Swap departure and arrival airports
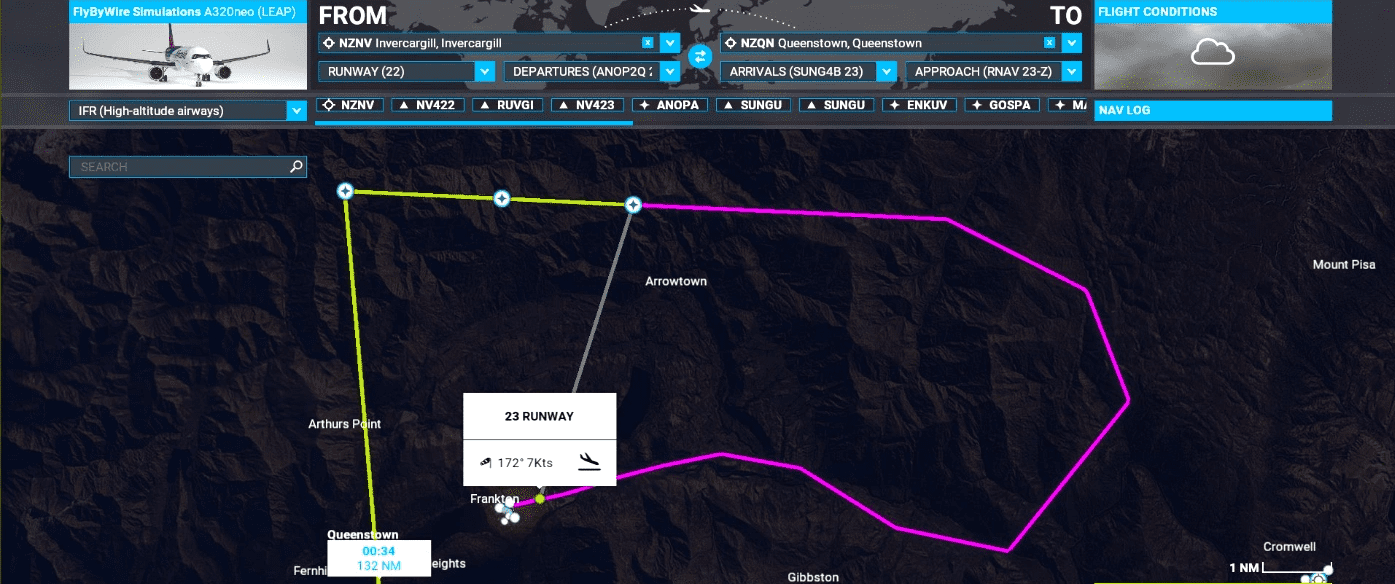Screen dimensions: 1395x584 [700, 56]
